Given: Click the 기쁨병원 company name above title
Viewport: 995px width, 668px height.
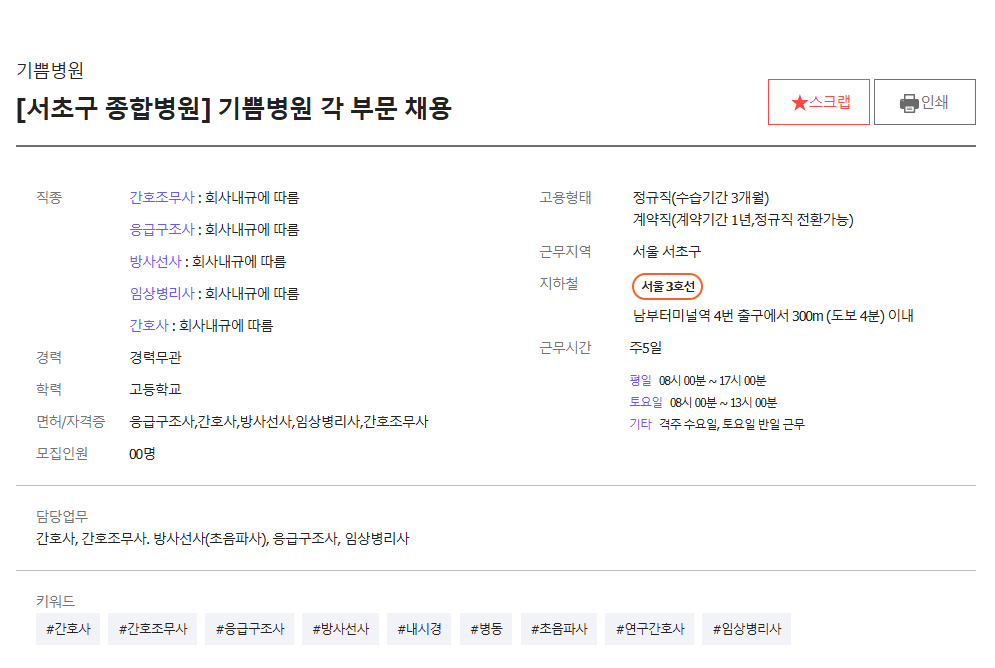Looking at the screenshot, I should click(x=50, y=70).
